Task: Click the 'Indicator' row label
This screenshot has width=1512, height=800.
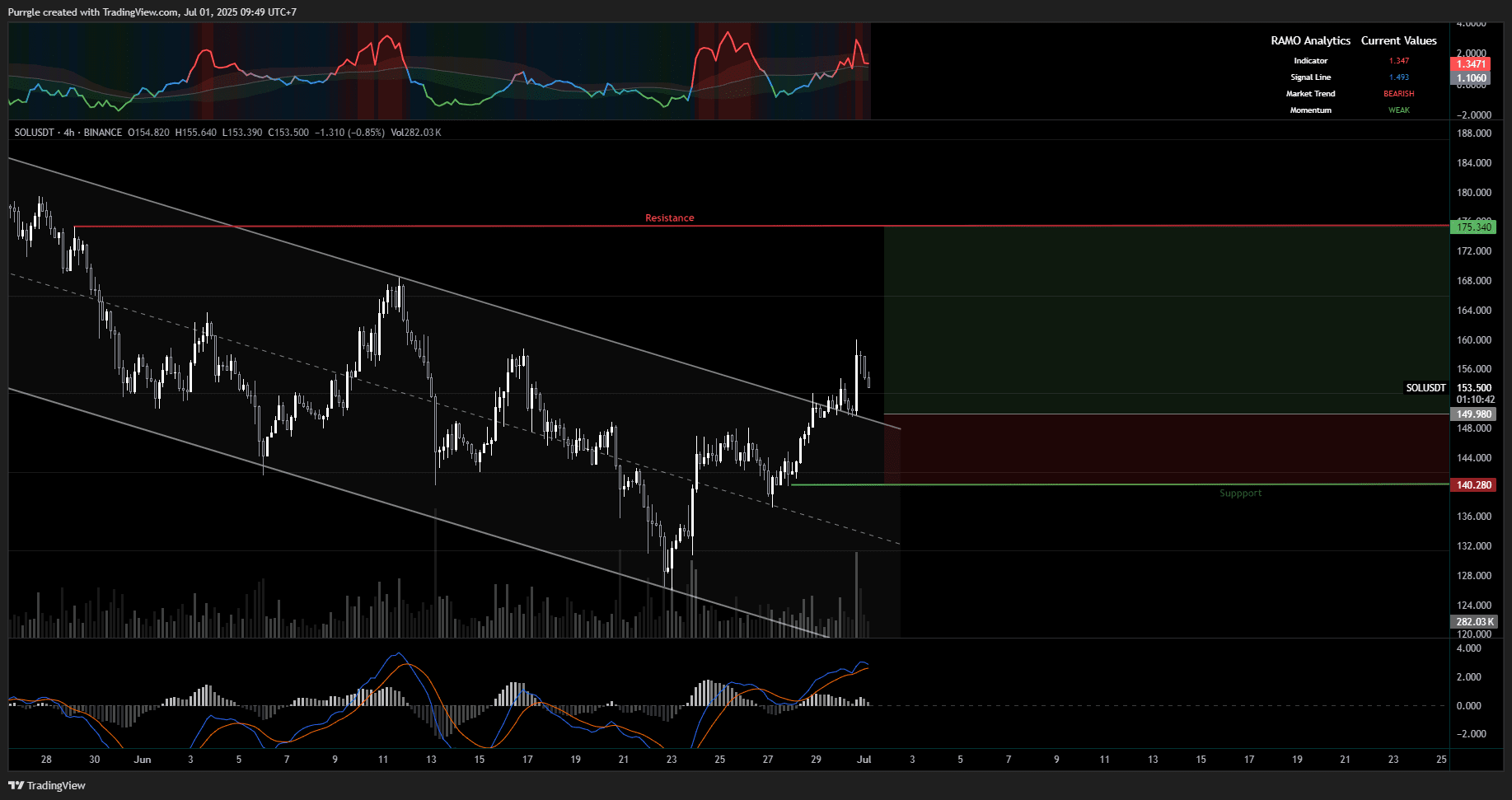Action: pyautogui.click(x=1311, y=61)
